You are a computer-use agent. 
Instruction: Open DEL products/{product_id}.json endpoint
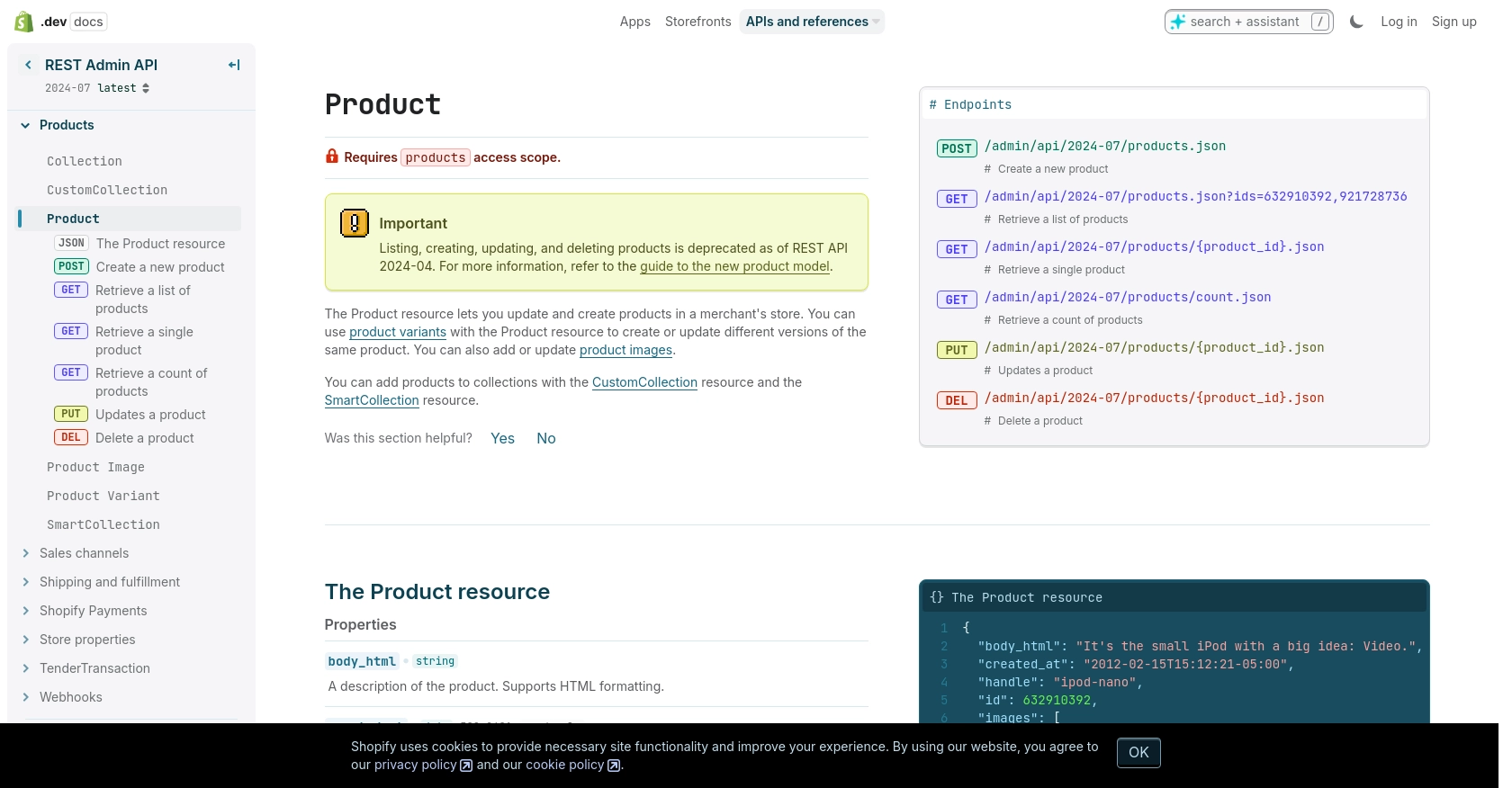tap(1155, 398)
